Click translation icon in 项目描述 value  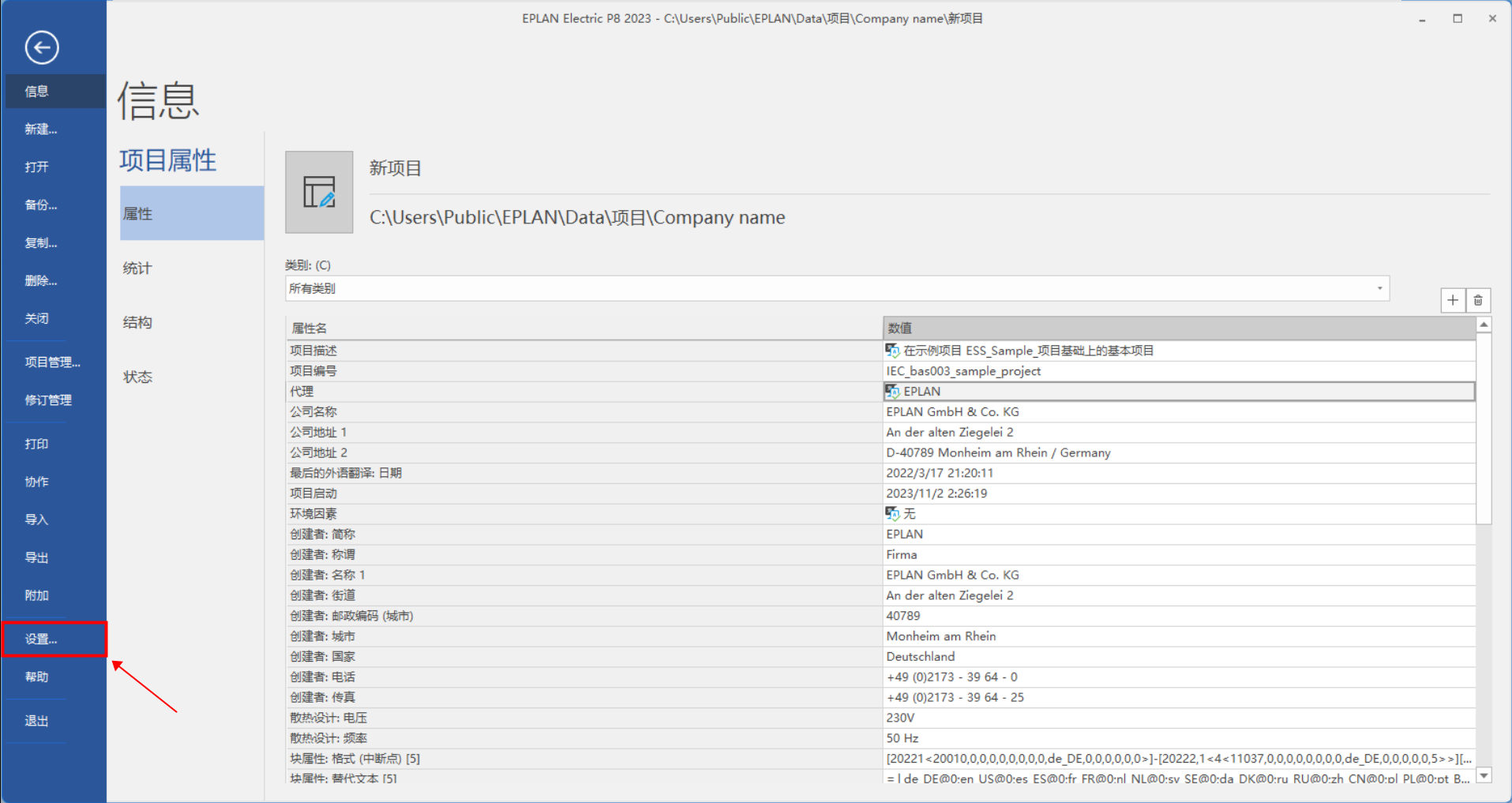tap(892, 351)
